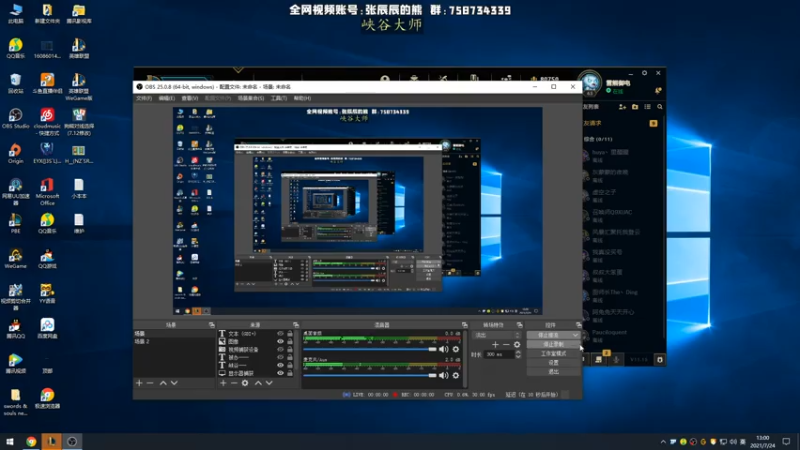Click notification bell in game client window

[x=658, y=90]
